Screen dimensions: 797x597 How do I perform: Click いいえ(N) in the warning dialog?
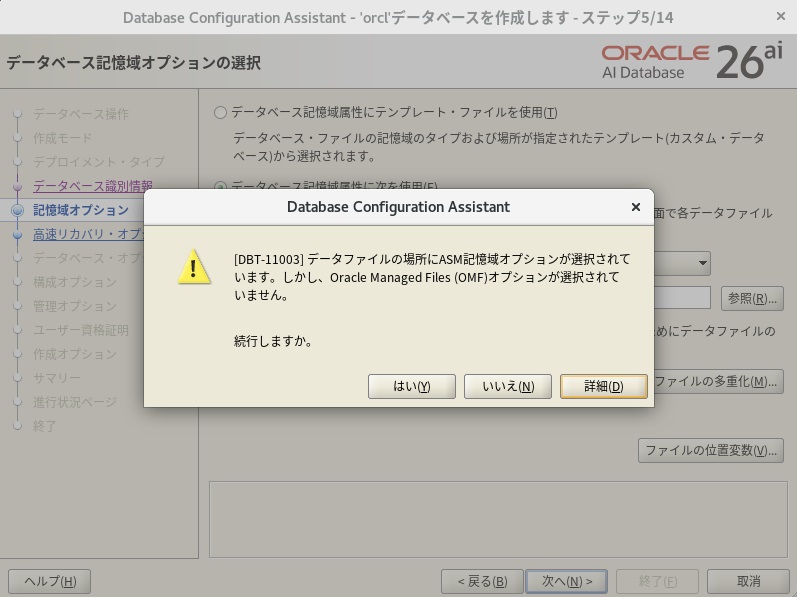[x=508, y=387]
